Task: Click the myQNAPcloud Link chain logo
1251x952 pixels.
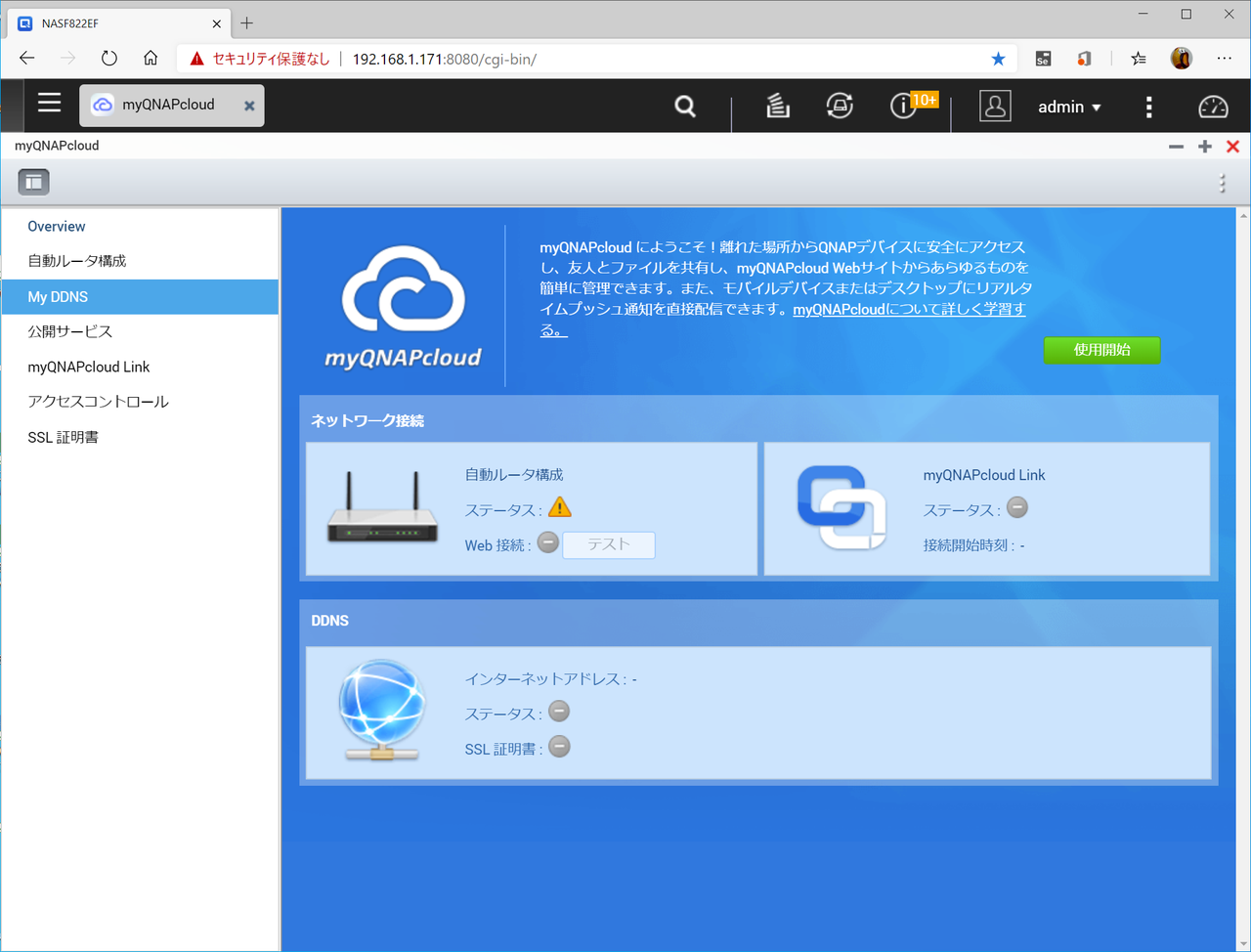Action: (x=841, y=507)
